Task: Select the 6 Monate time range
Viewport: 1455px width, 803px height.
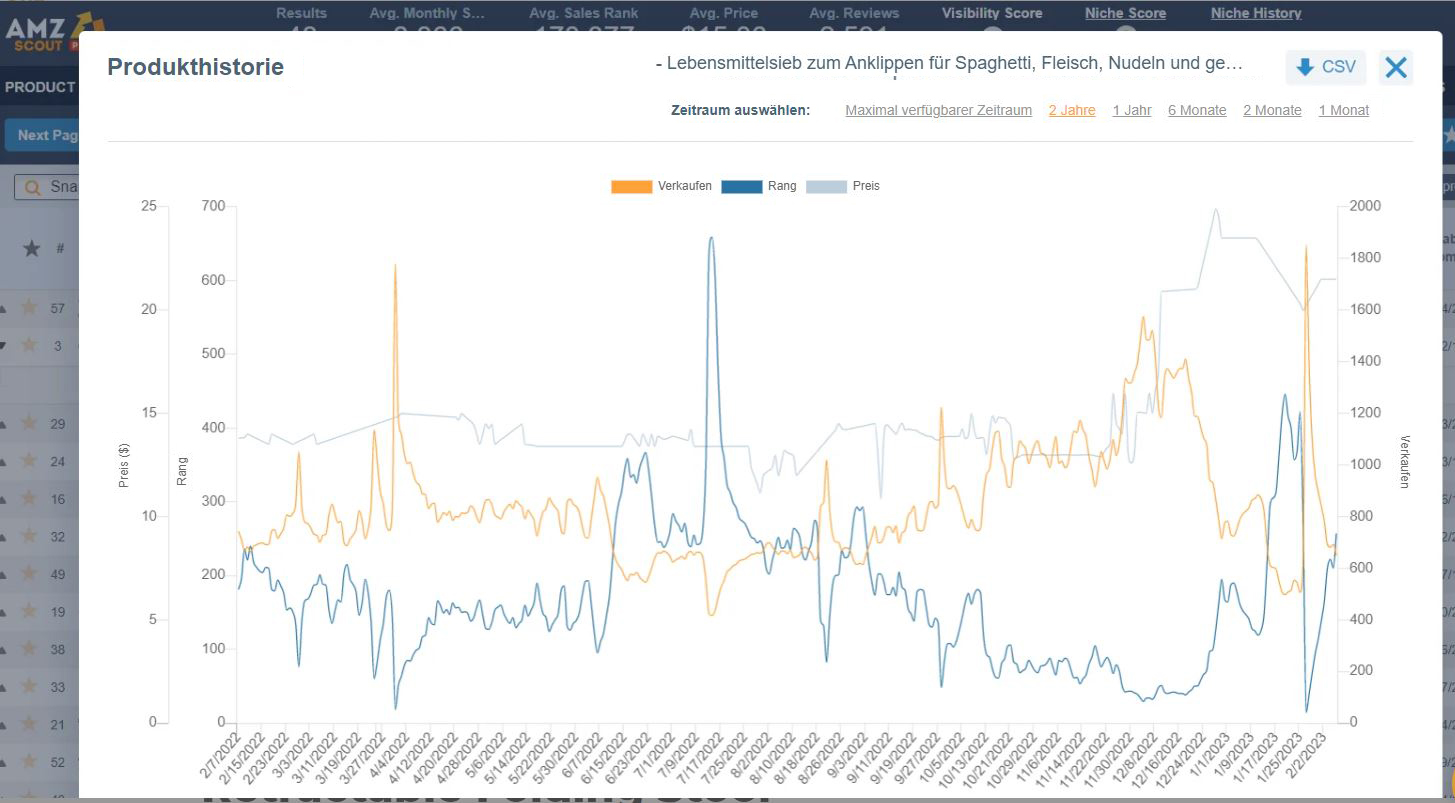Action: point(1196,110)
